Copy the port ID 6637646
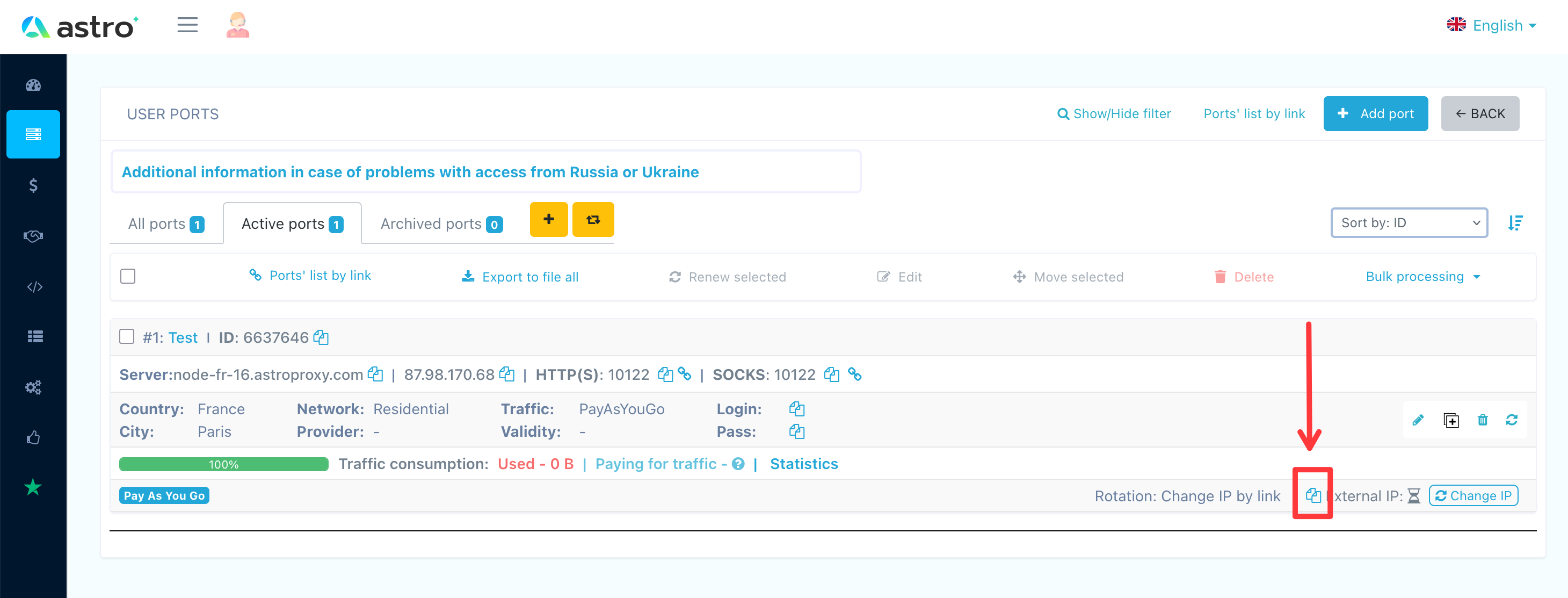1568x598 pixels. pos(321,337)
